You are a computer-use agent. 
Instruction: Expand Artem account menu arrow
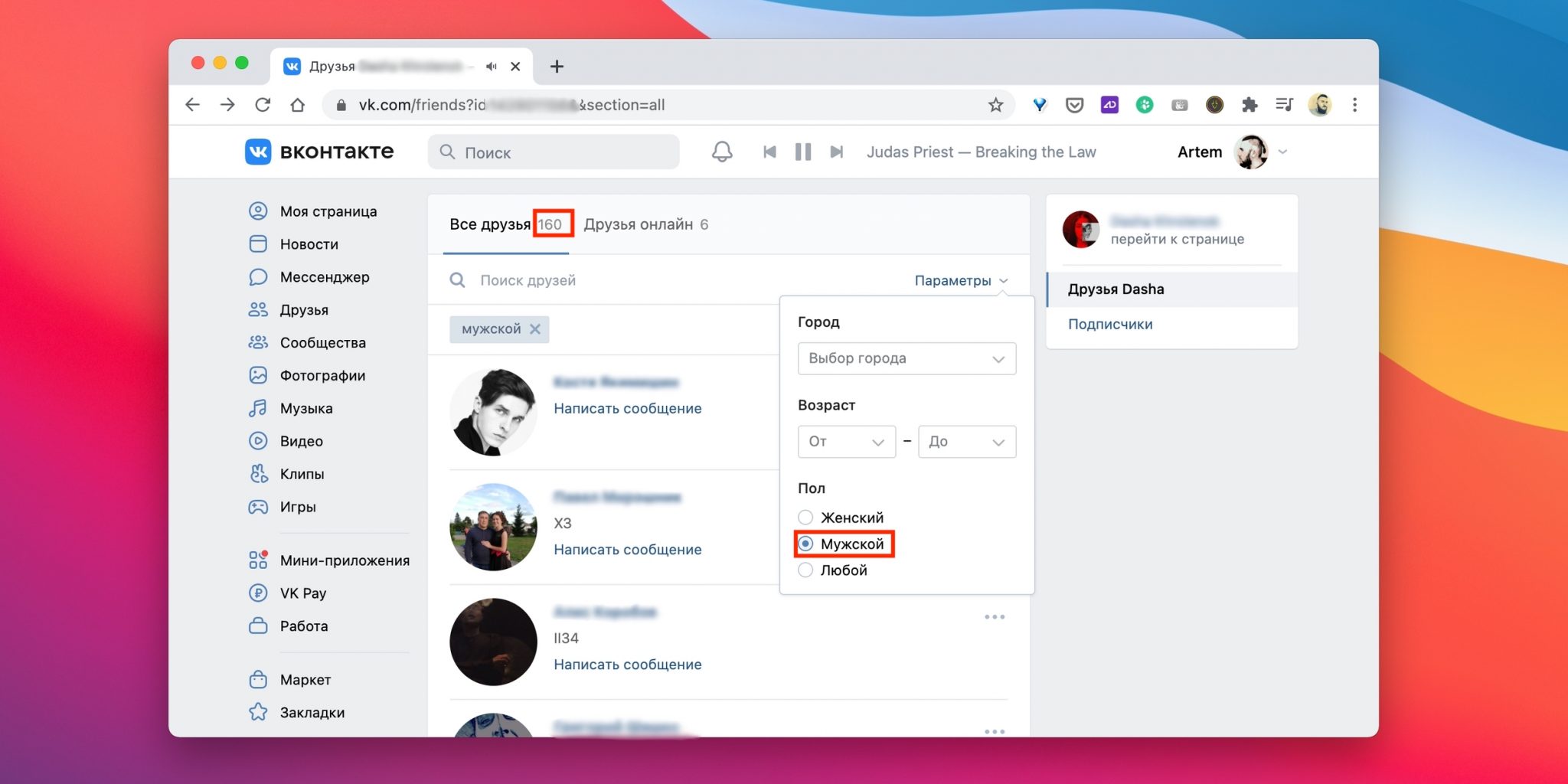coord(1283,152)
